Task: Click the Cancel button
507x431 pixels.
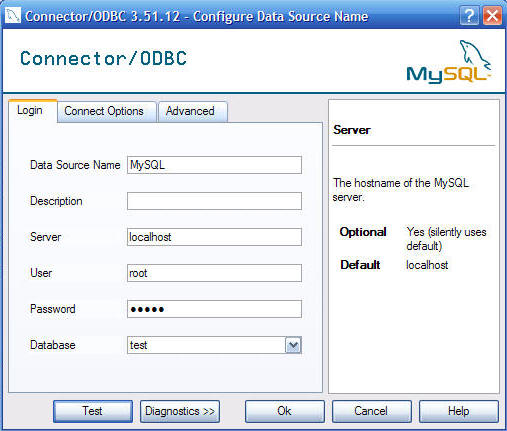Action: (372, 411)
